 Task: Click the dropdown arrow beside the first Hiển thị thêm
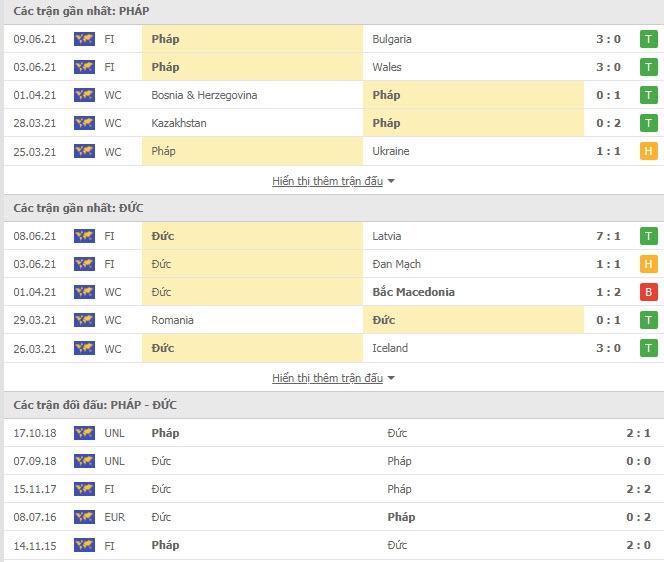pos(391,181)
